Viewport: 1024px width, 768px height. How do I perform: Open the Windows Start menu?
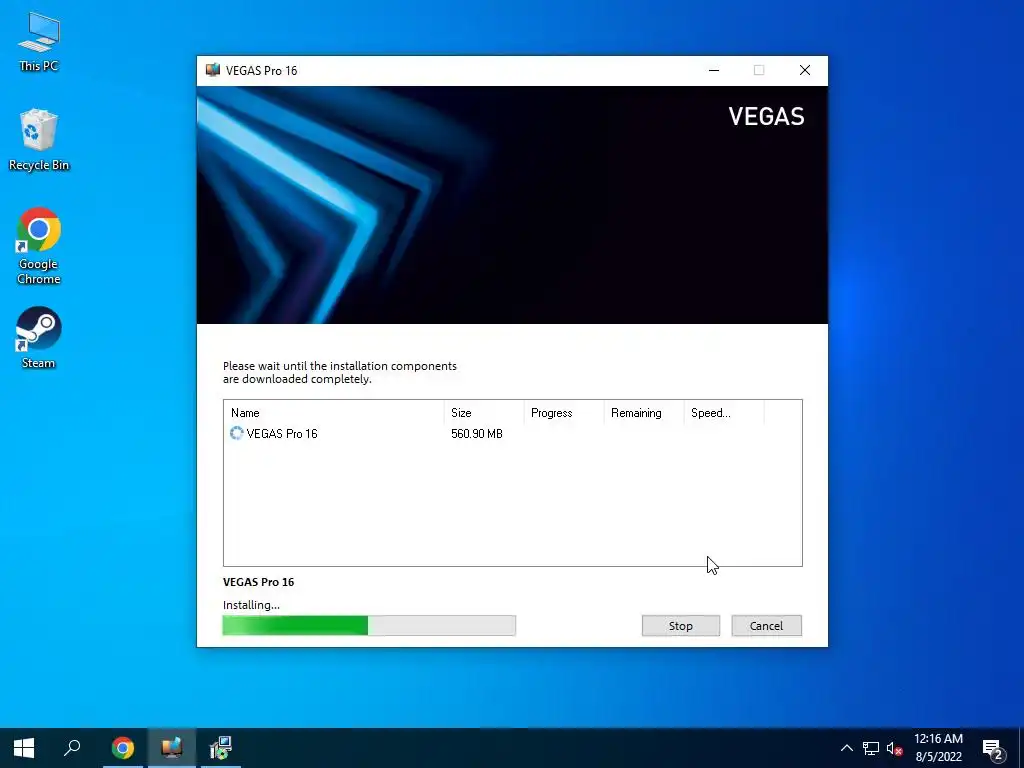[x=24, y=748]
